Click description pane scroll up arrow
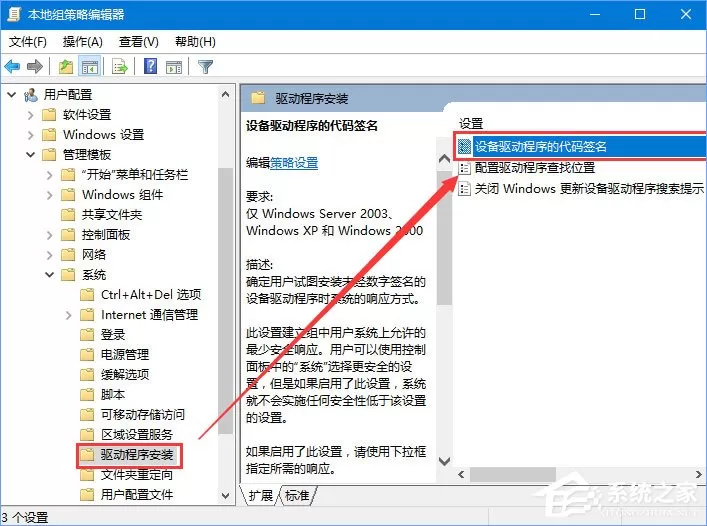This screenshot has height=526, width=707. point(444,159)
